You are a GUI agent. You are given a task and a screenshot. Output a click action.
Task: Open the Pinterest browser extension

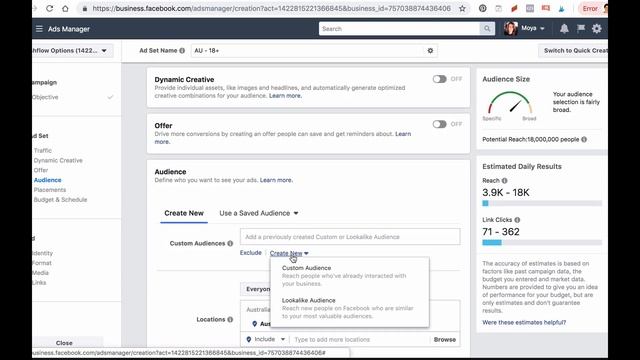(482, 8)
